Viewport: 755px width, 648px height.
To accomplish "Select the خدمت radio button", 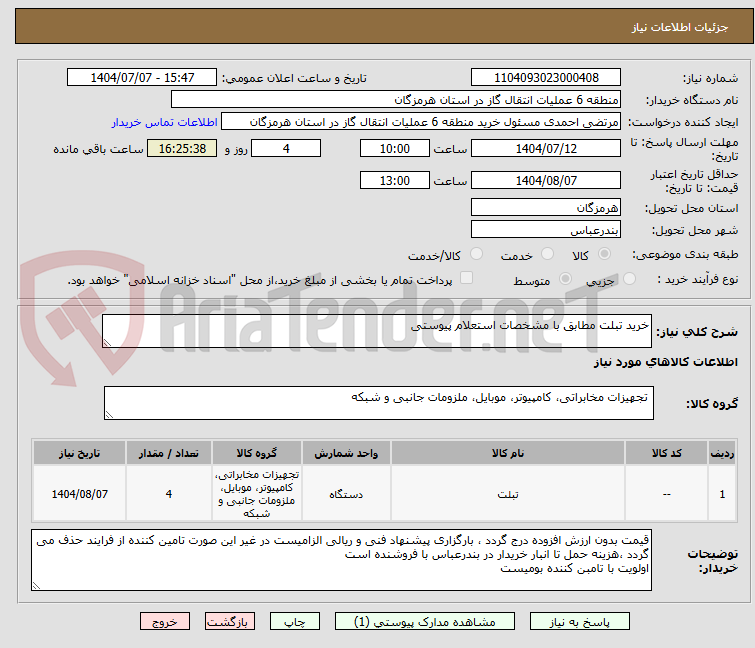I will point(547,254).
